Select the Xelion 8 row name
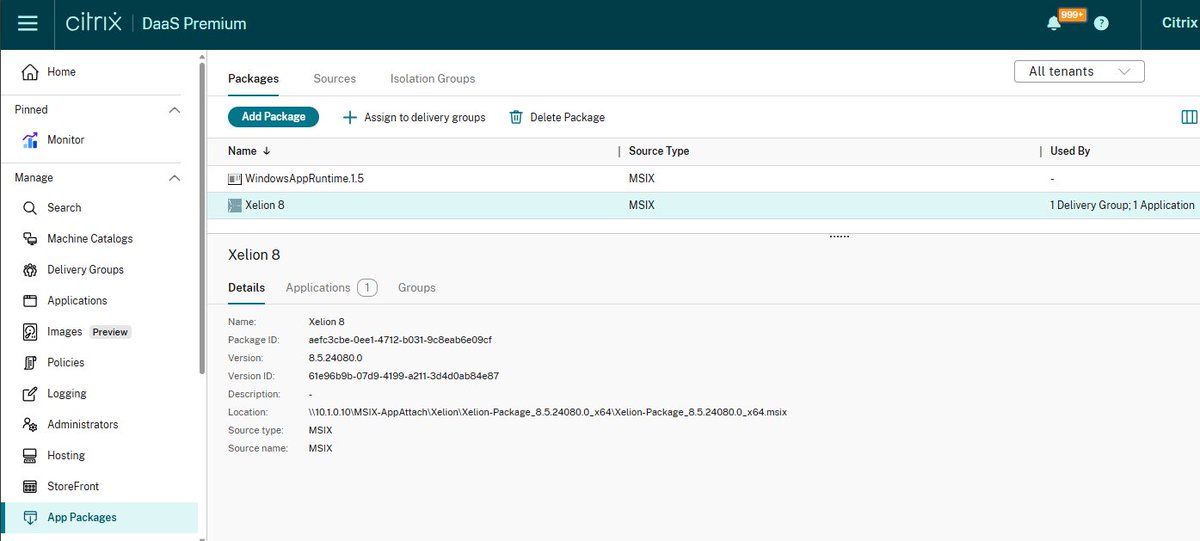This screenshot has height=541, width=1200. [267, 205]
